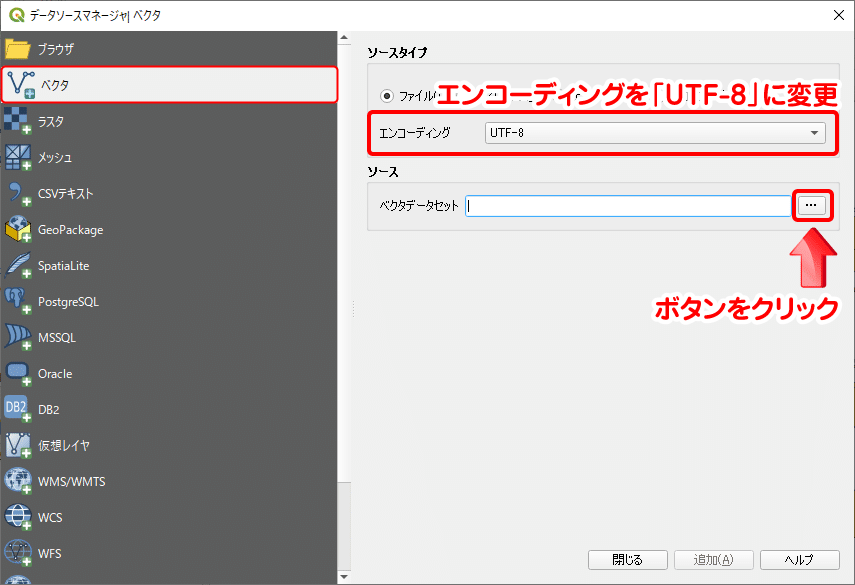This screenshot has width=855, height=585.
Task: Click the MSSQL label
Action: tap(57, 338)
